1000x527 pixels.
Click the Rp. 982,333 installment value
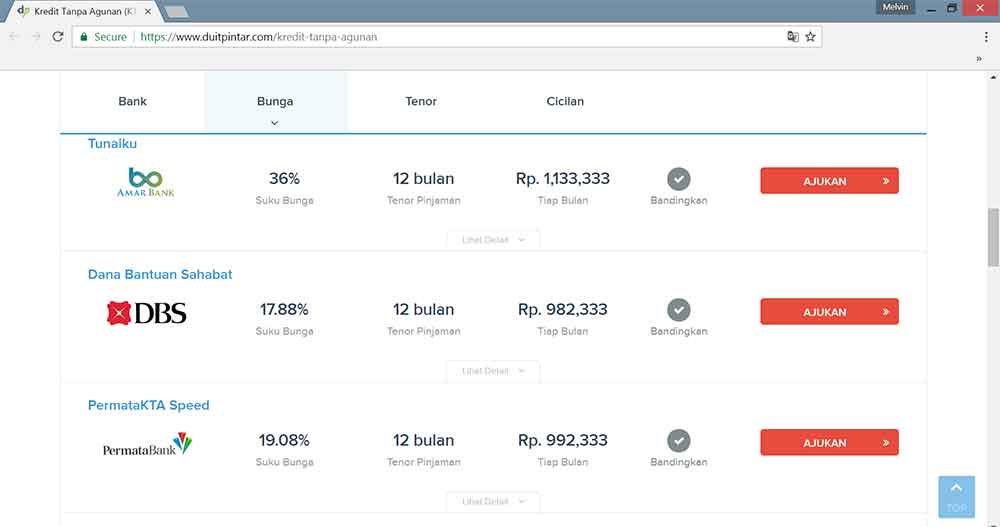coord(562,309)
